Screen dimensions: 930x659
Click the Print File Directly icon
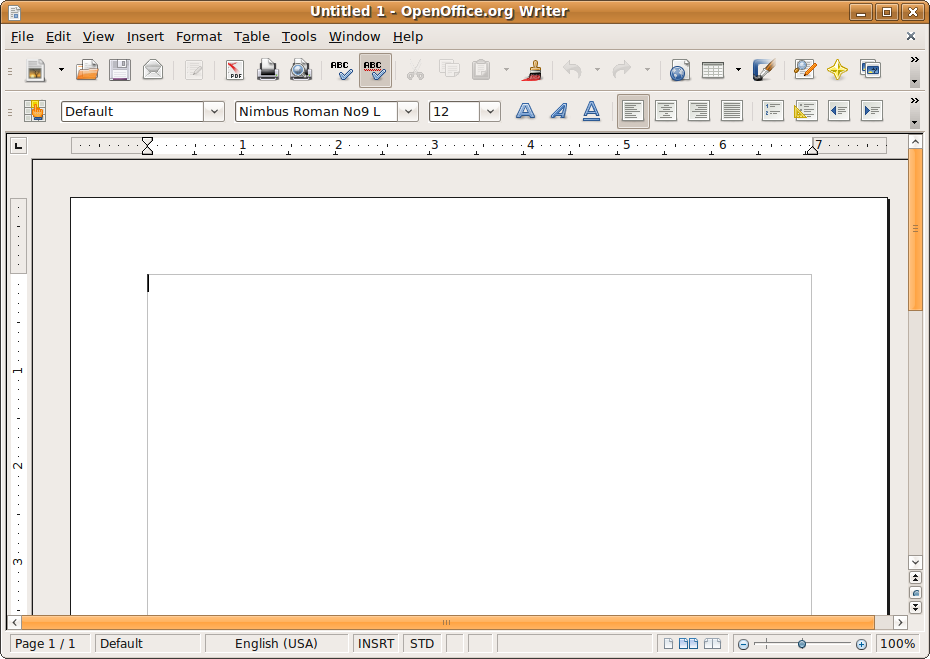click(267, 70)
